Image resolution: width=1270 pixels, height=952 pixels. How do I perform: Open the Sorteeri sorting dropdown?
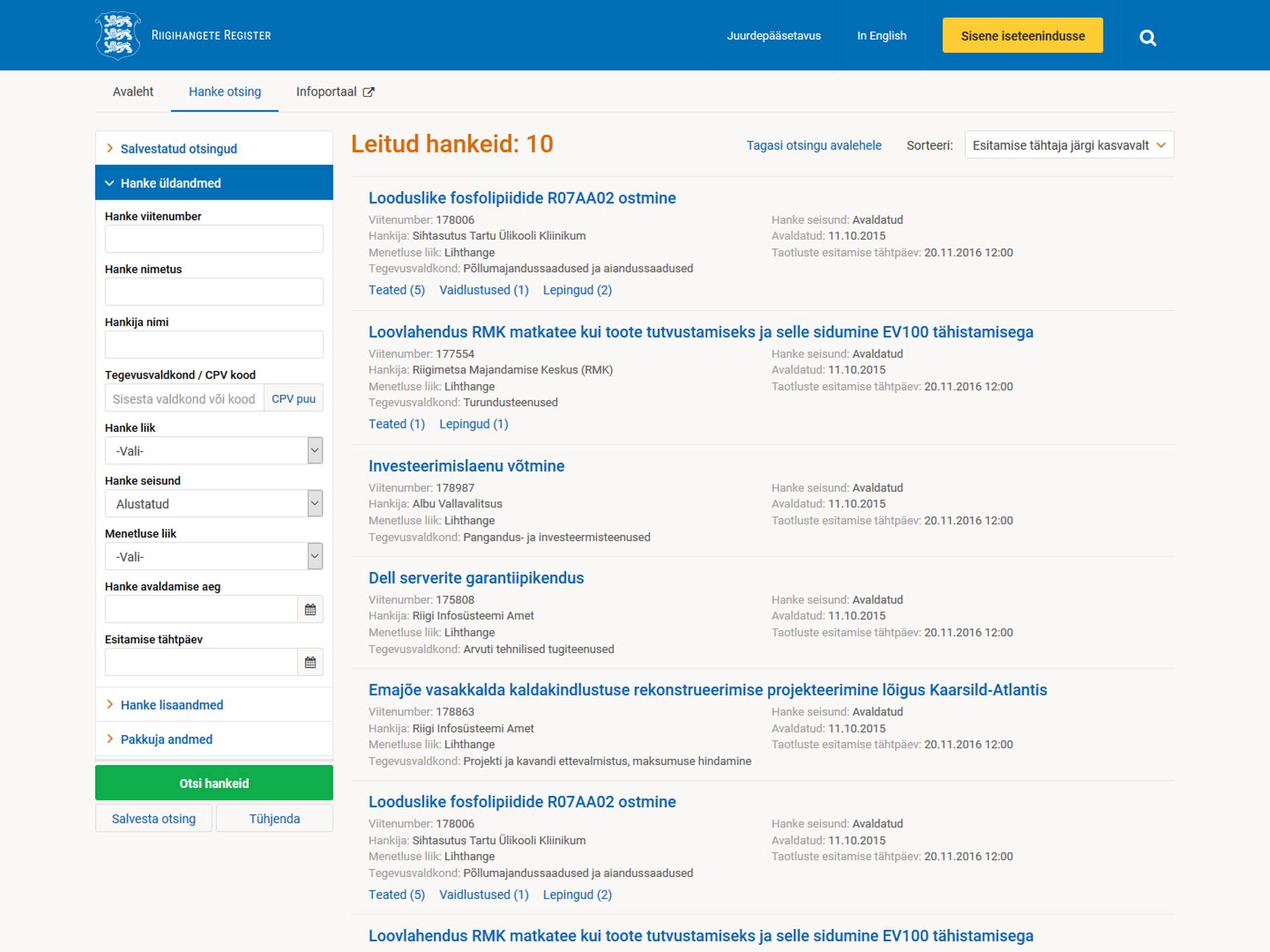coord(1068,145)
